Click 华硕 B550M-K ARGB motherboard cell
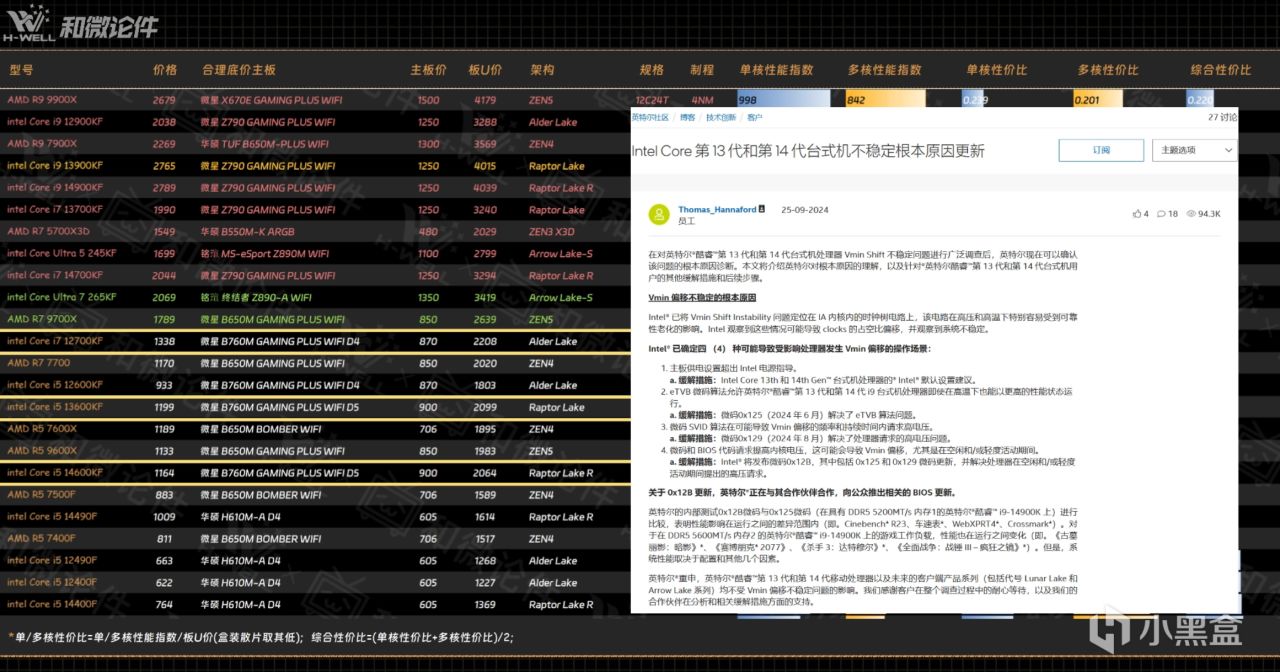This screenshot has height=672, width=1280. point(247,231)
